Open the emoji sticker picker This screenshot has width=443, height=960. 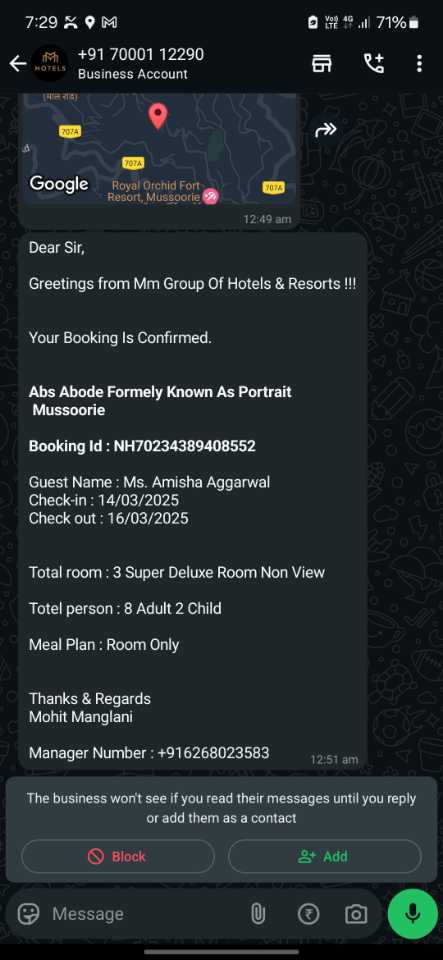[x=29, y=914]
